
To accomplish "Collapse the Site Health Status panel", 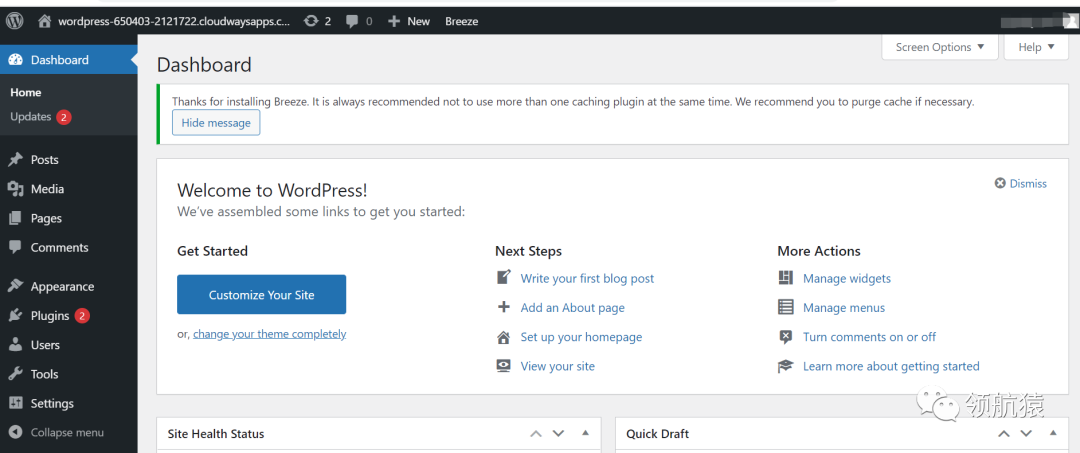I will tap(585, 433).
